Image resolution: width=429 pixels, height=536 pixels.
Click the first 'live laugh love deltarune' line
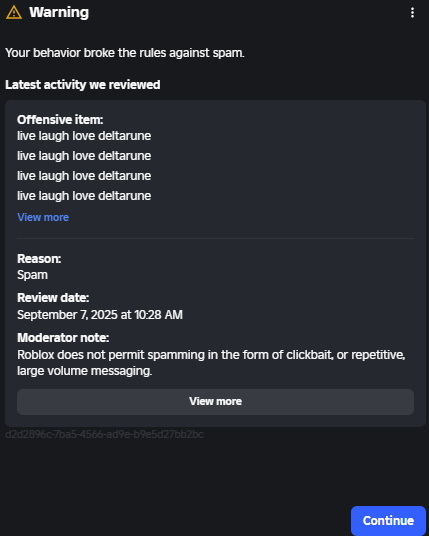pyautogui.click(x=84, y=136)
